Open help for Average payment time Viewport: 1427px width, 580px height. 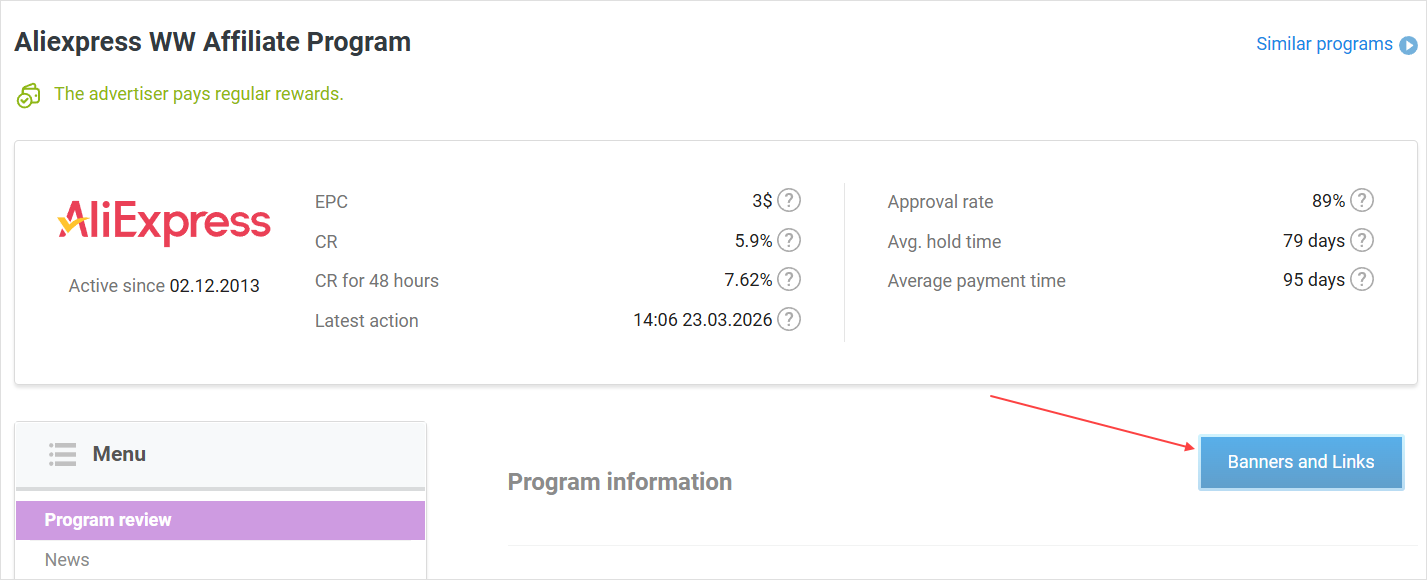pos(1361,280)
